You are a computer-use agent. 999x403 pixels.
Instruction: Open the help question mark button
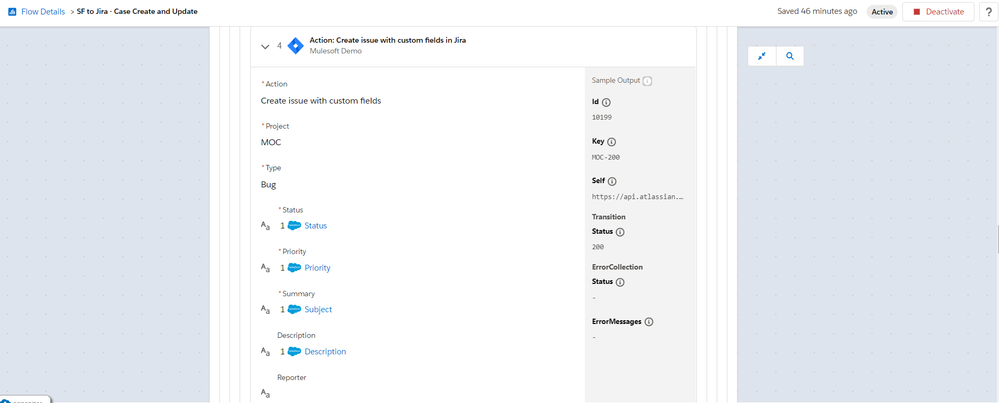coord(989,11)
